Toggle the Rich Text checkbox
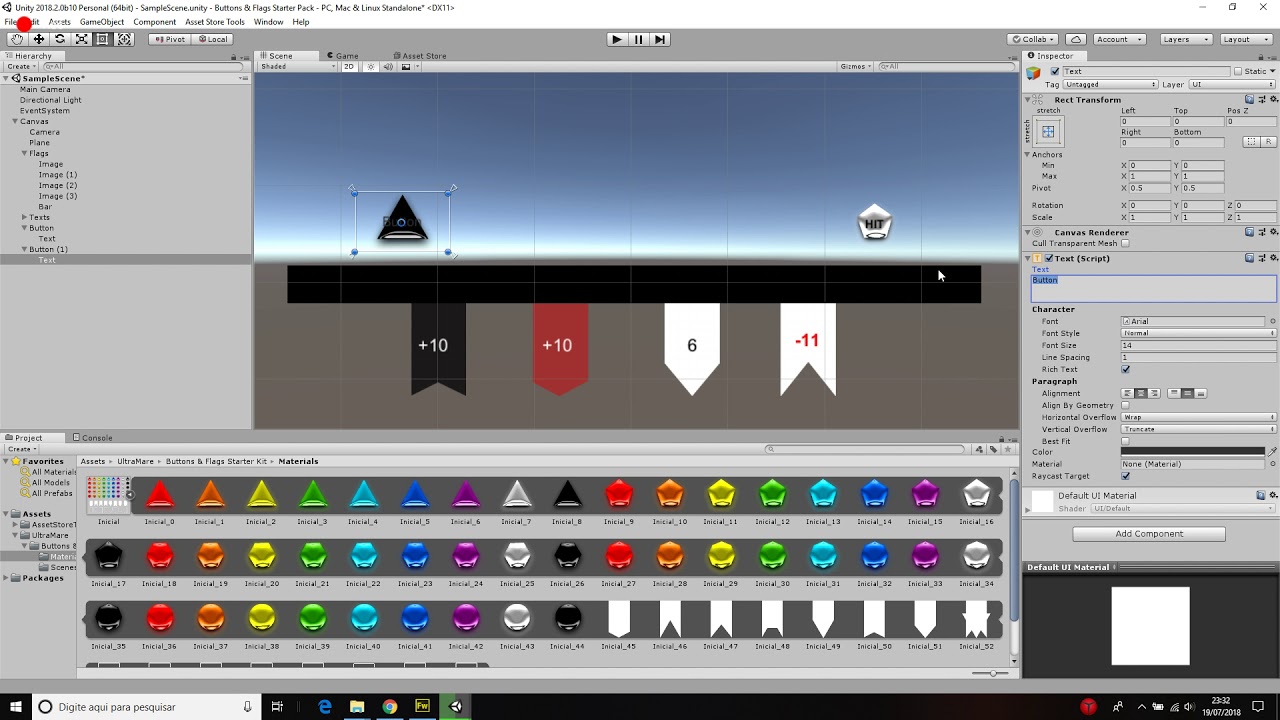 click(x=1125, y=369)
